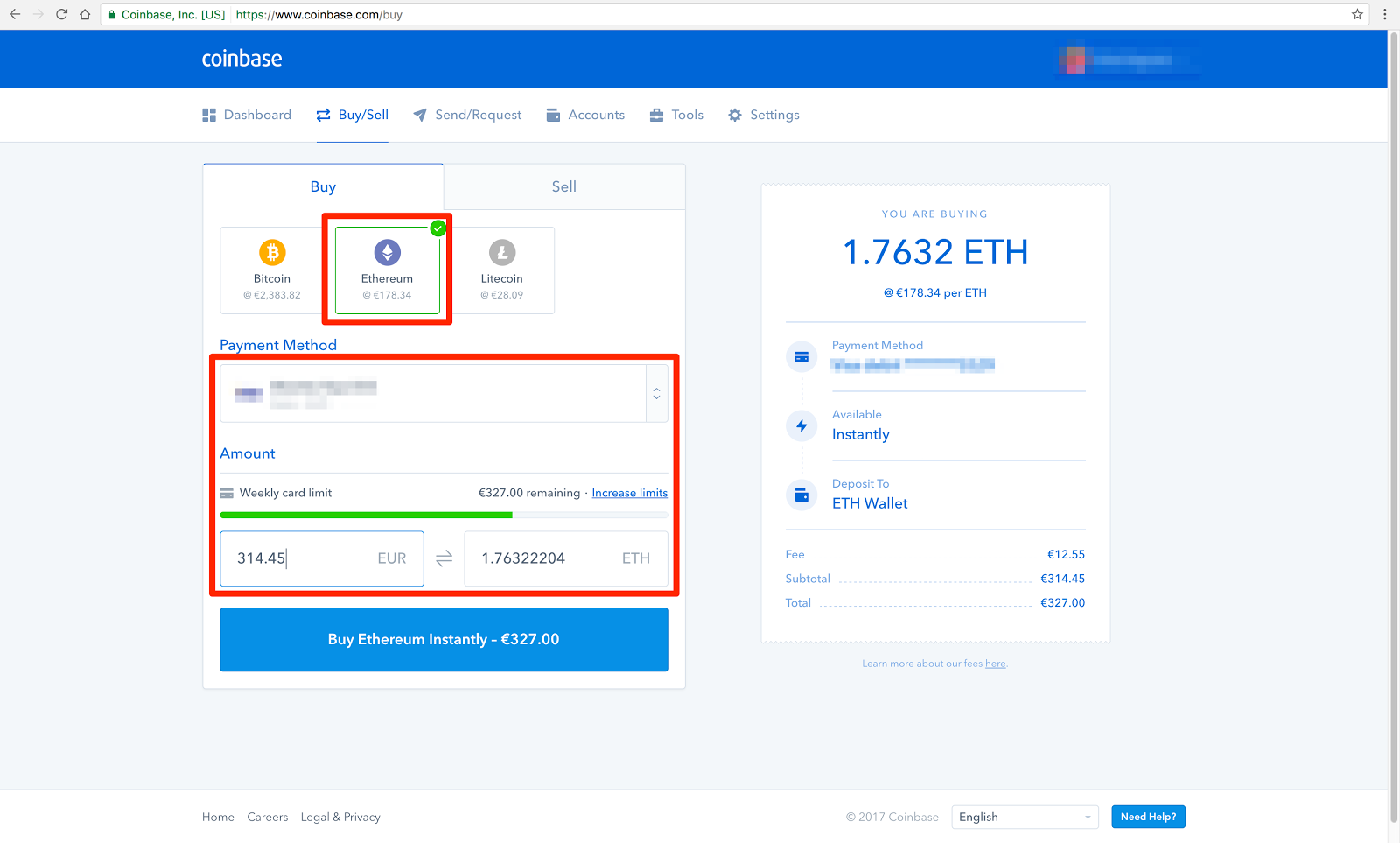This screenshot has height=843, width=1400.
Task: Click the 'Instantly' availability text
Action: pyautogui.click(x=861, y=434)
